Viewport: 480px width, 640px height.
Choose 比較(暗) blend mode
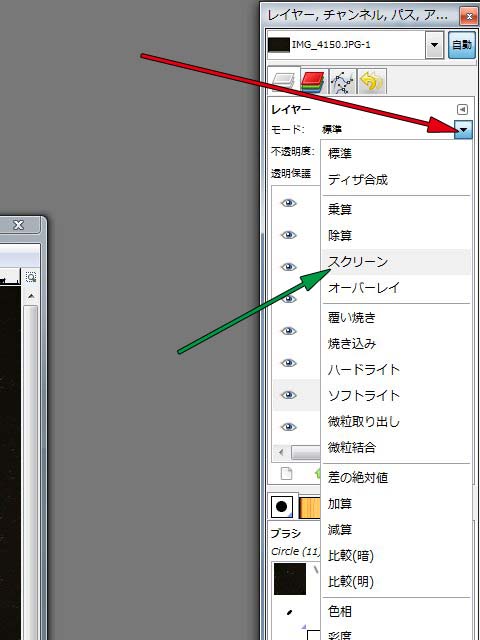[x=396, y=556]
